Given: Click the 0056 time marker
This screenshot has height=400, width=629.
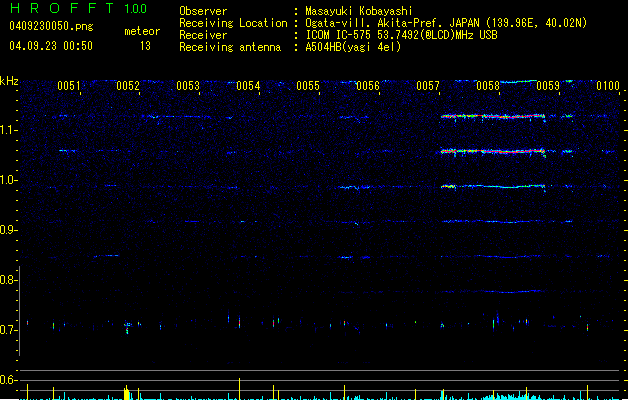Looking at the screenshot, I should 368,86.
